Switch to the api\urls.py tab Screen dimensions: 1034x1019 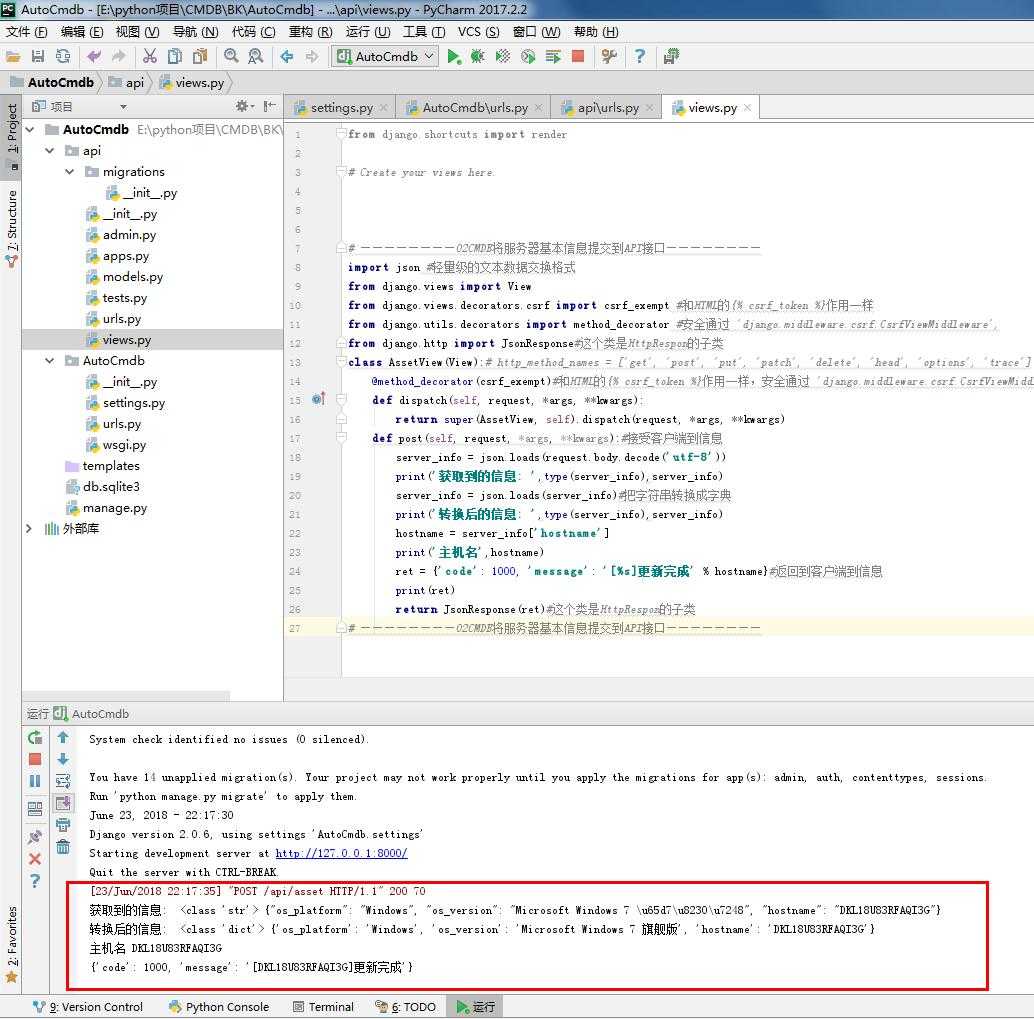(608, 108)
